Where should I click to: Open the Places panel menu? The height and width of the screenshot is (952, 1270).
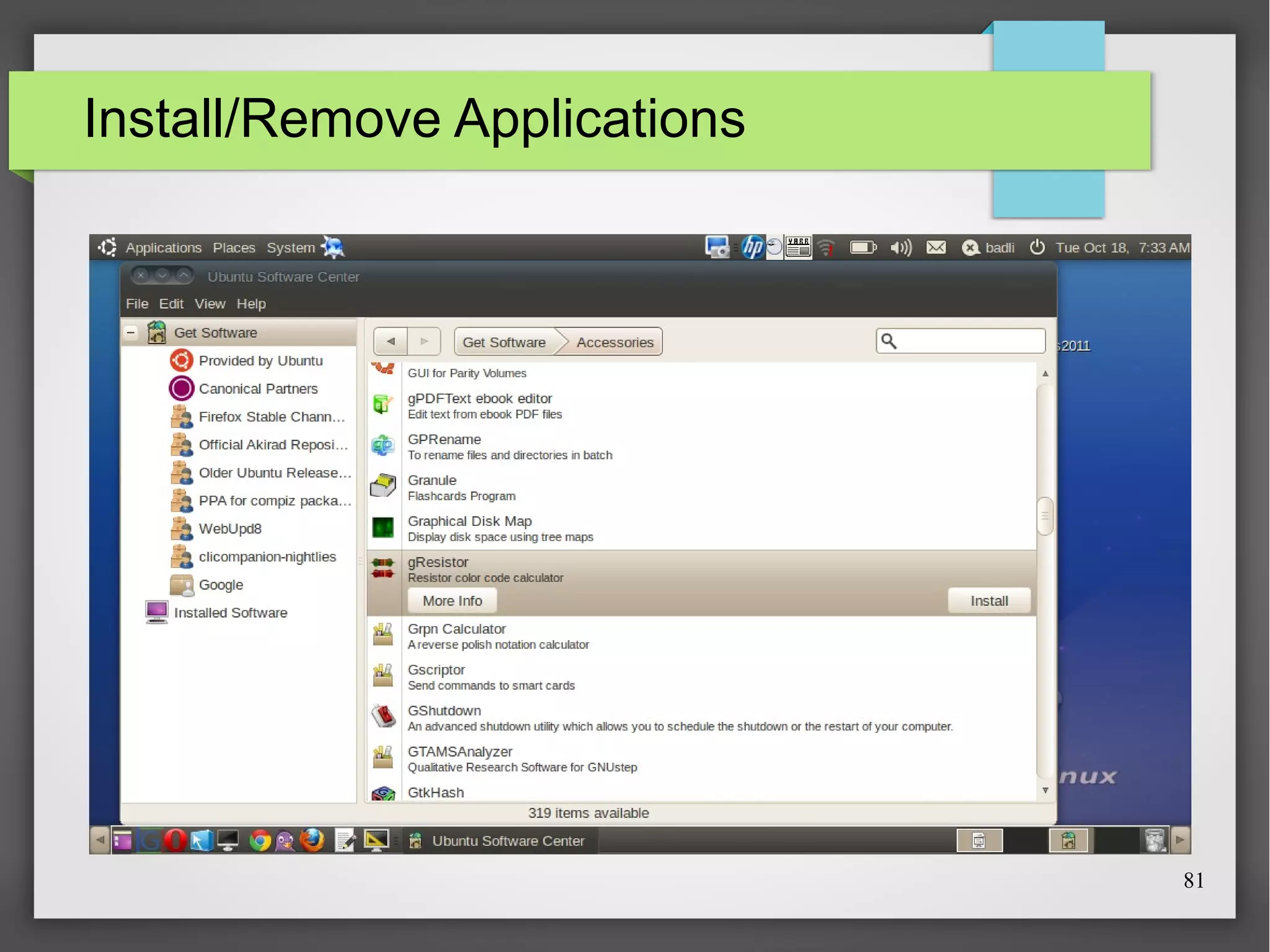(234, 247)
